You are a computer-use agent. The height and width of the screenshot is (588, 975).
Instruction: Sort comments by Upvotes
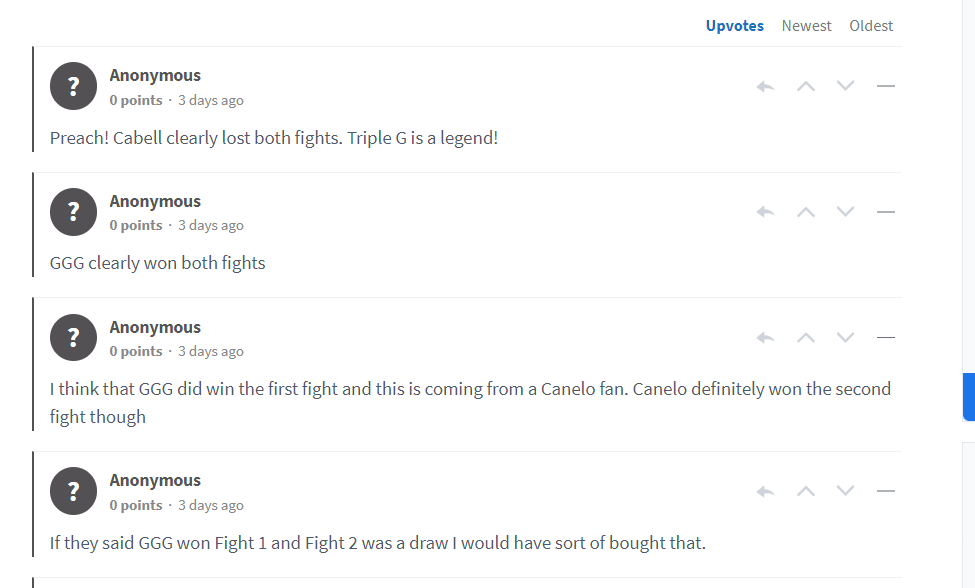point(734,26)
